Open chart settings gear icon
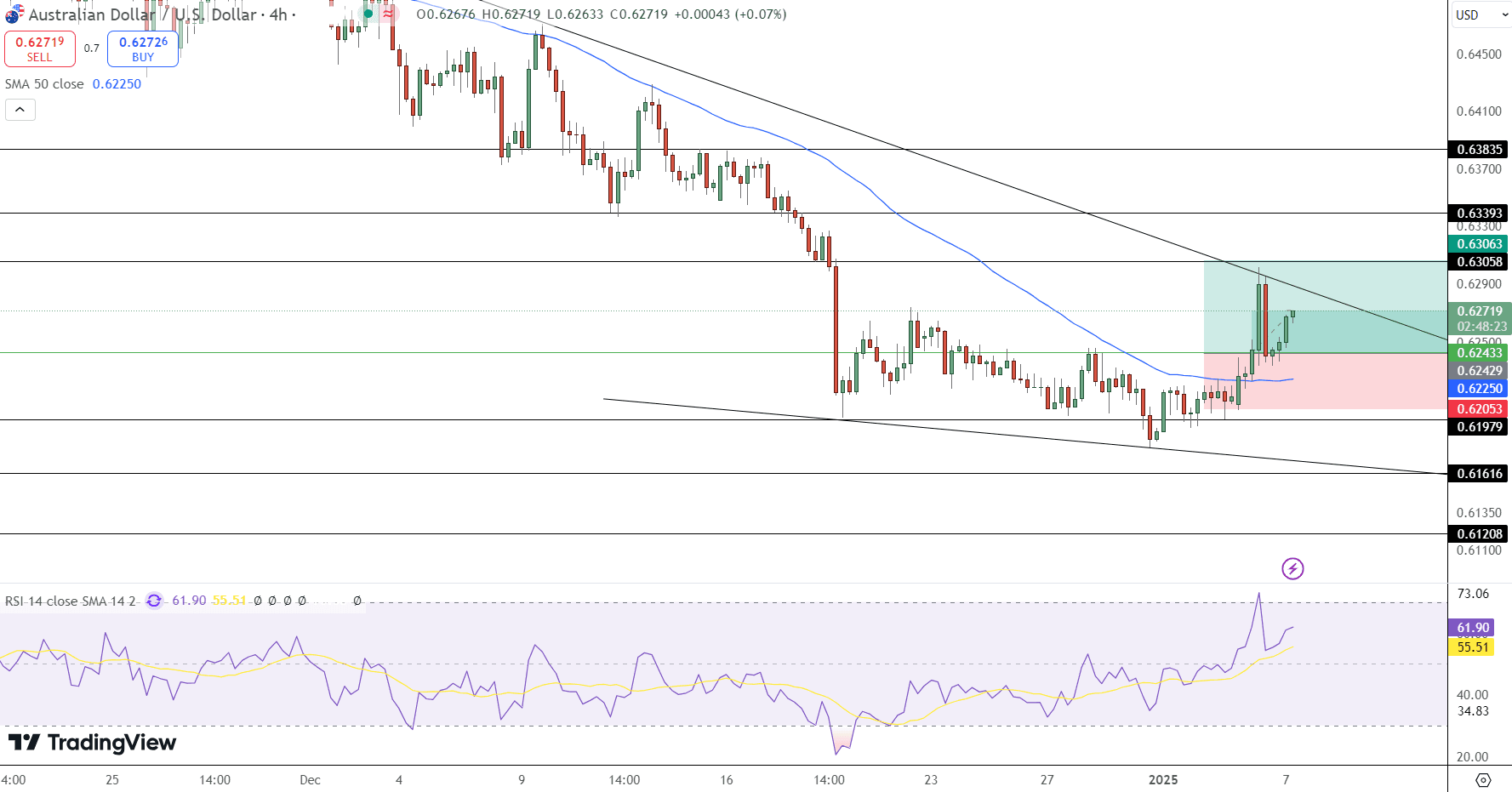This screenshot has height=792, width=1512. click(x=1483, y=779)
